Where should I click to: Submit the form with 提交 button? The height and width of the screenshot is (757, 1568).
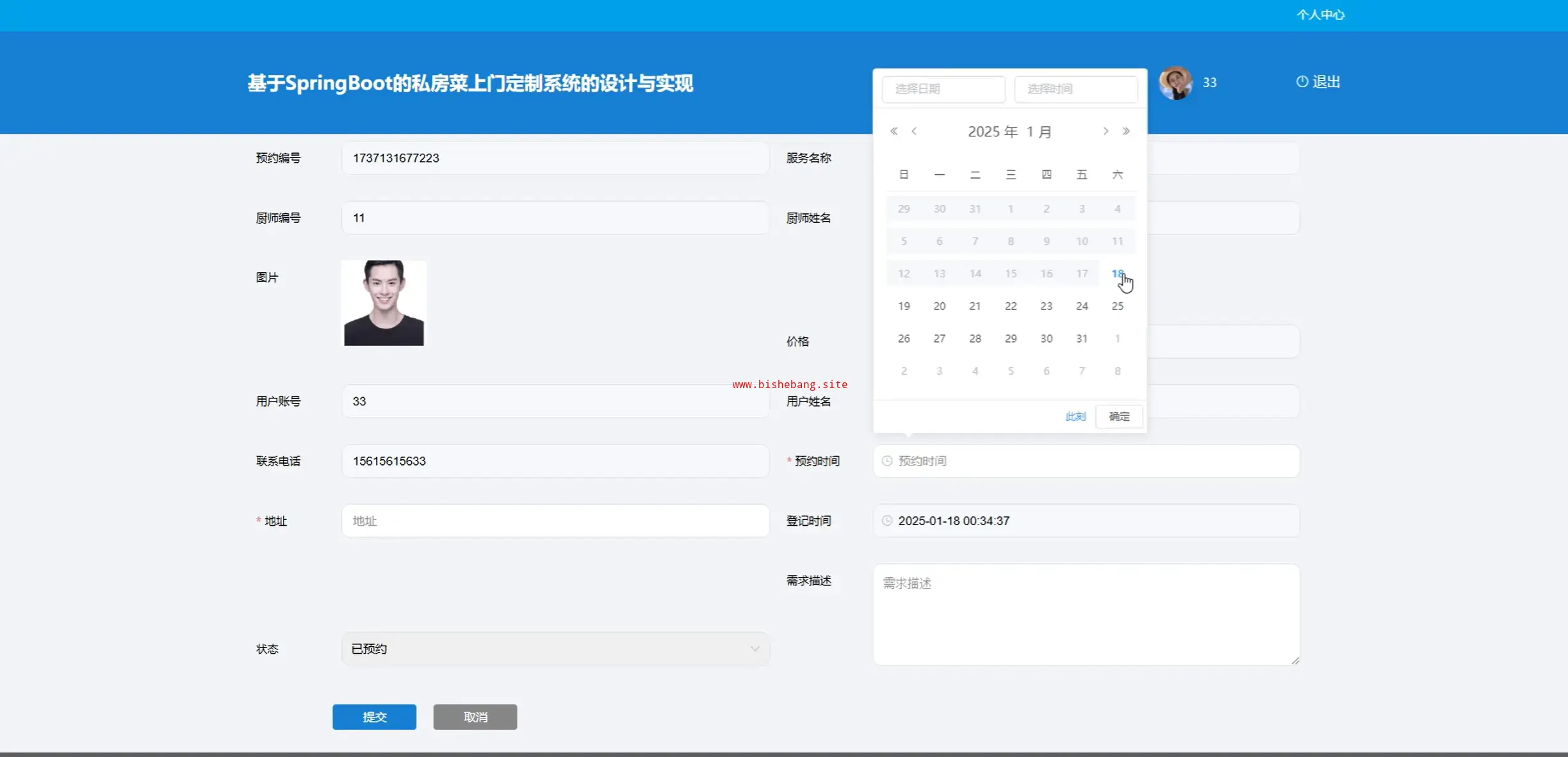click(x=374, y=717)
